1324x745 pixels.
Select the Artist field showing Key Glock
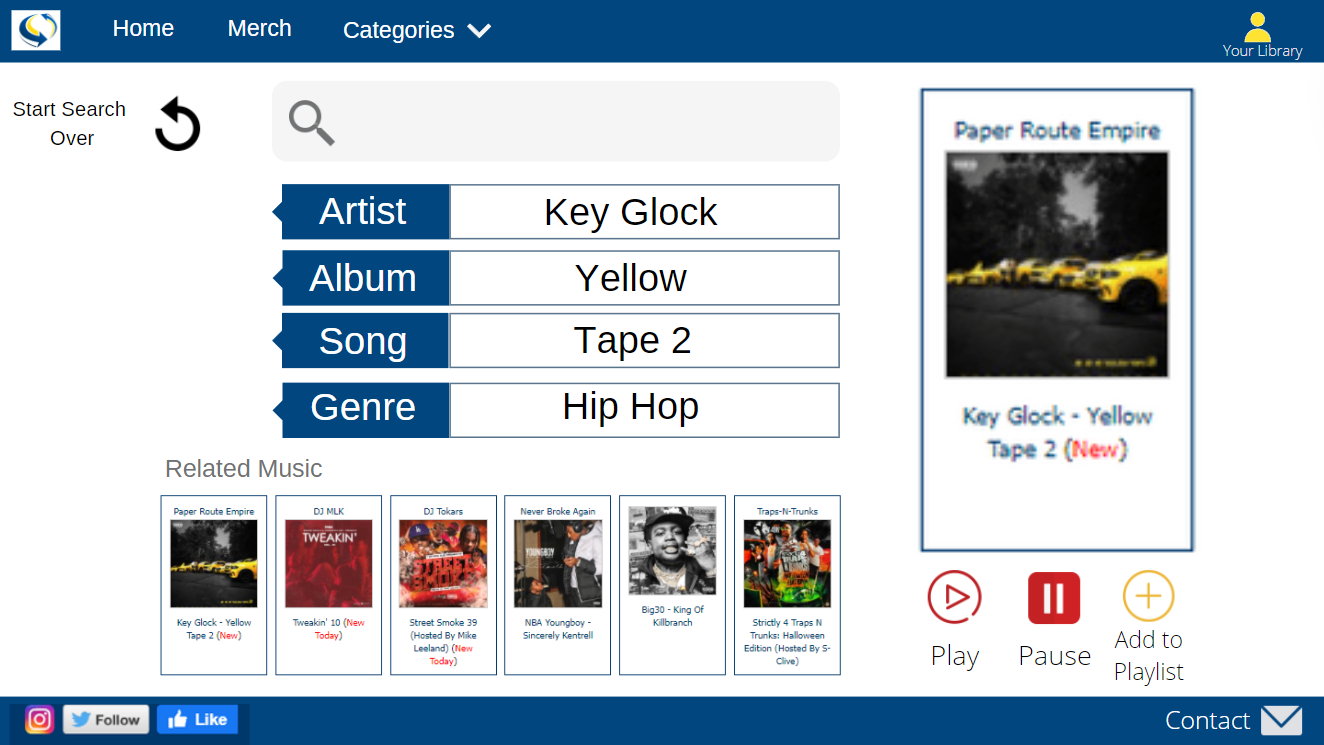pyautogui.click(x=644, y=212)
